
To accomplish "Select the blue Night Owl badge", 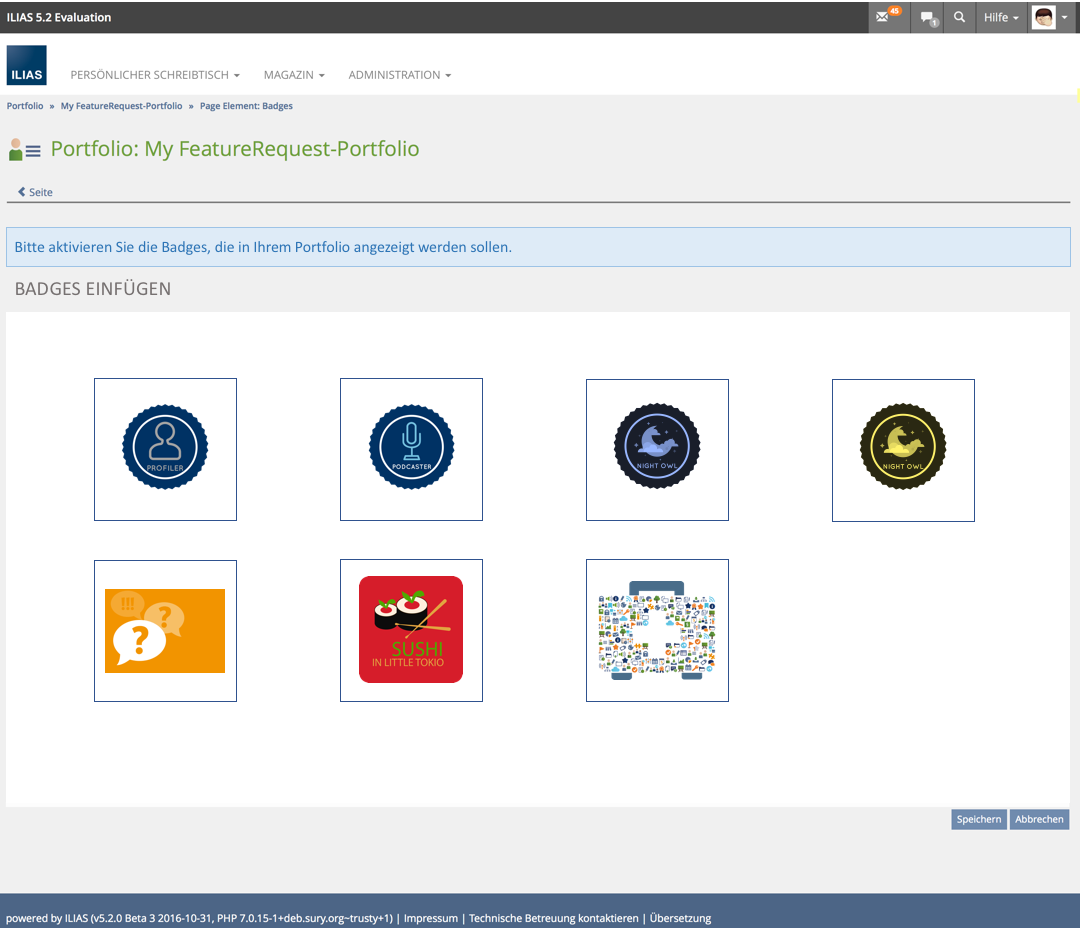I will tap(657, 449).
